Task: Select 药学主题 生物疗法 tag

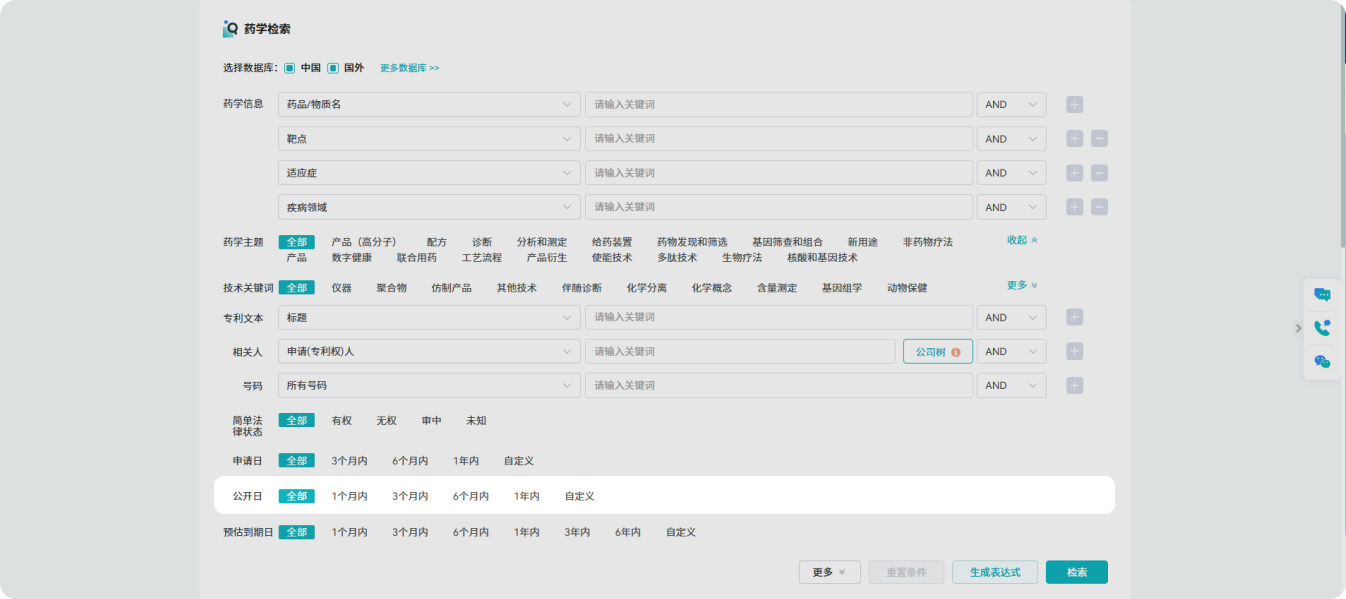Action: pos(742,257)
